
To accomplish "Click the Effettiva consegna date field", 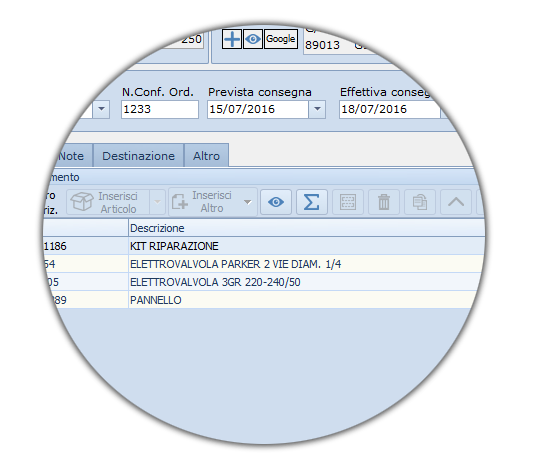I will tap(389, 109).
